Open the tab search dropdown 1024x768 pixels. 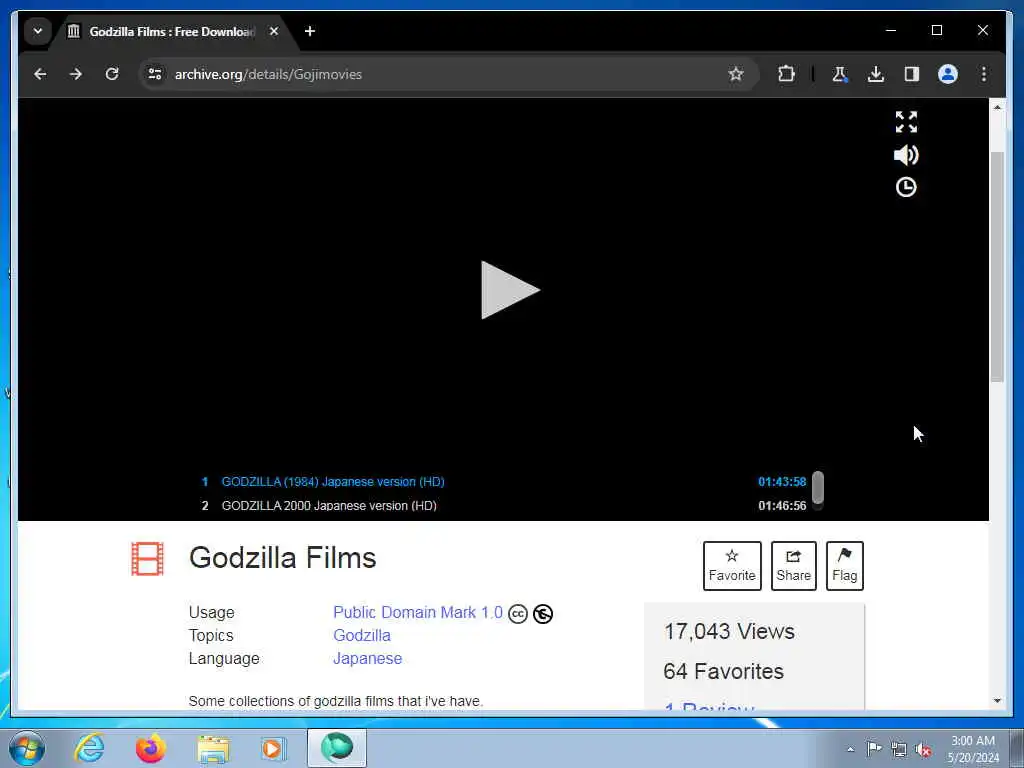pyautogui.click(x=38, y=31)
